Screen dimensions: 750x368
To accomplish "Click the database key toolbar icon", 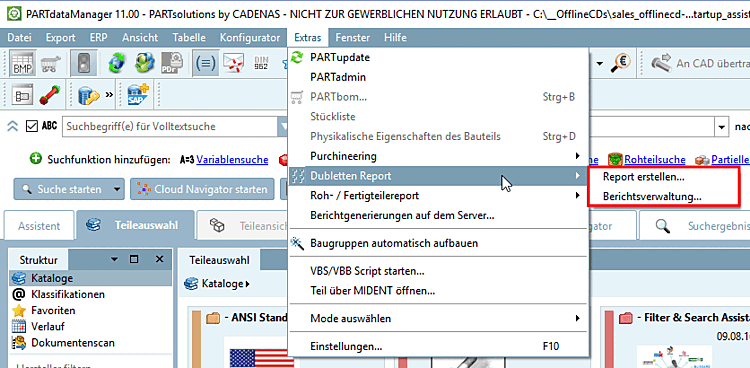I will [x=89, y=94].
